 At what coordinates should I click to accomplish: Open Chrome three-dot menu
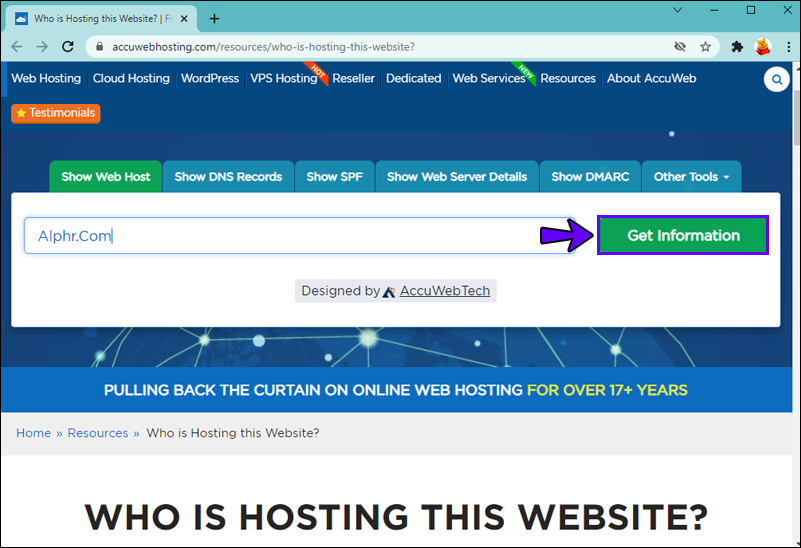pyautogui.click(x=789, y=47)
